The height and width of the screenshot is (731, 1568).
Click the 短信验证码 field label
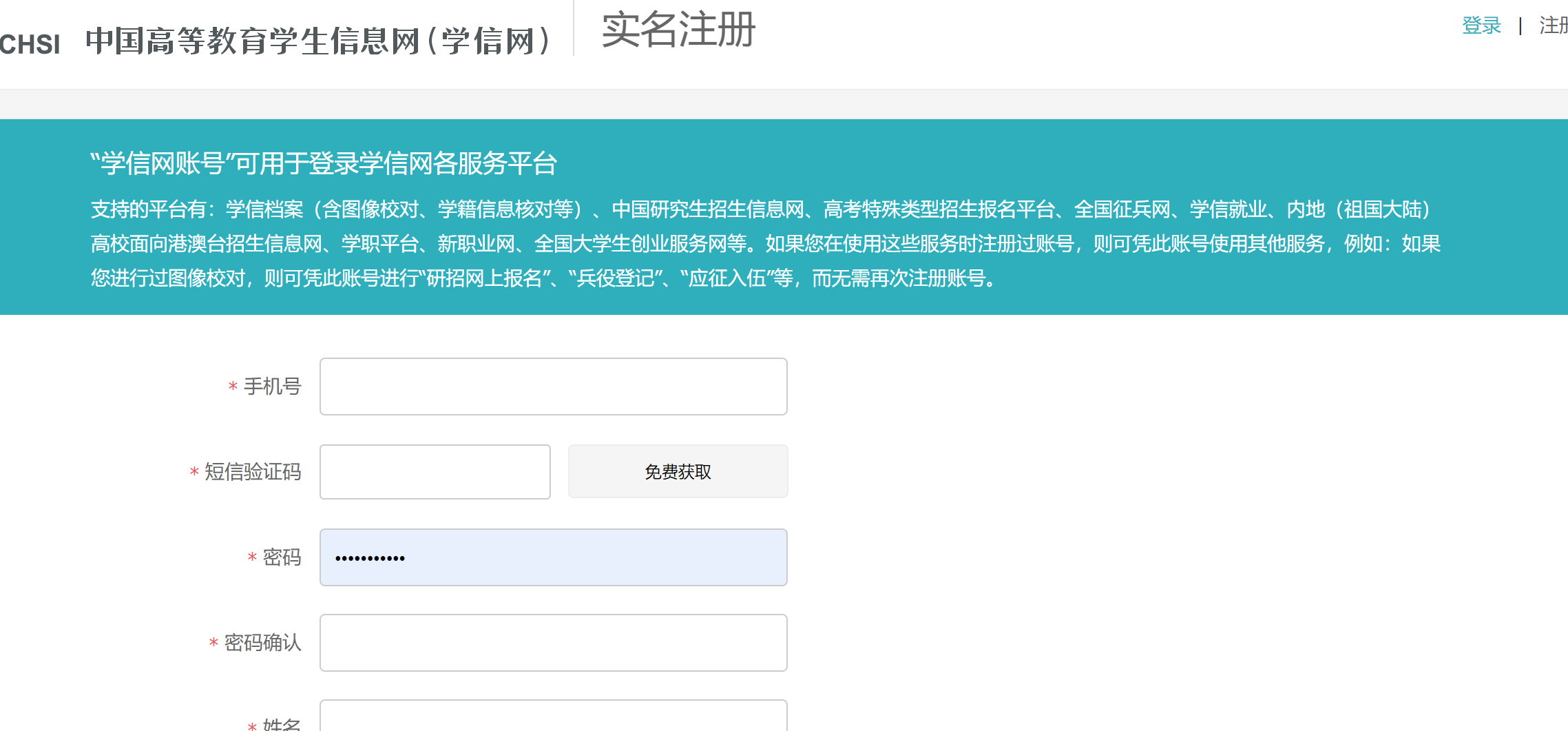253,472
